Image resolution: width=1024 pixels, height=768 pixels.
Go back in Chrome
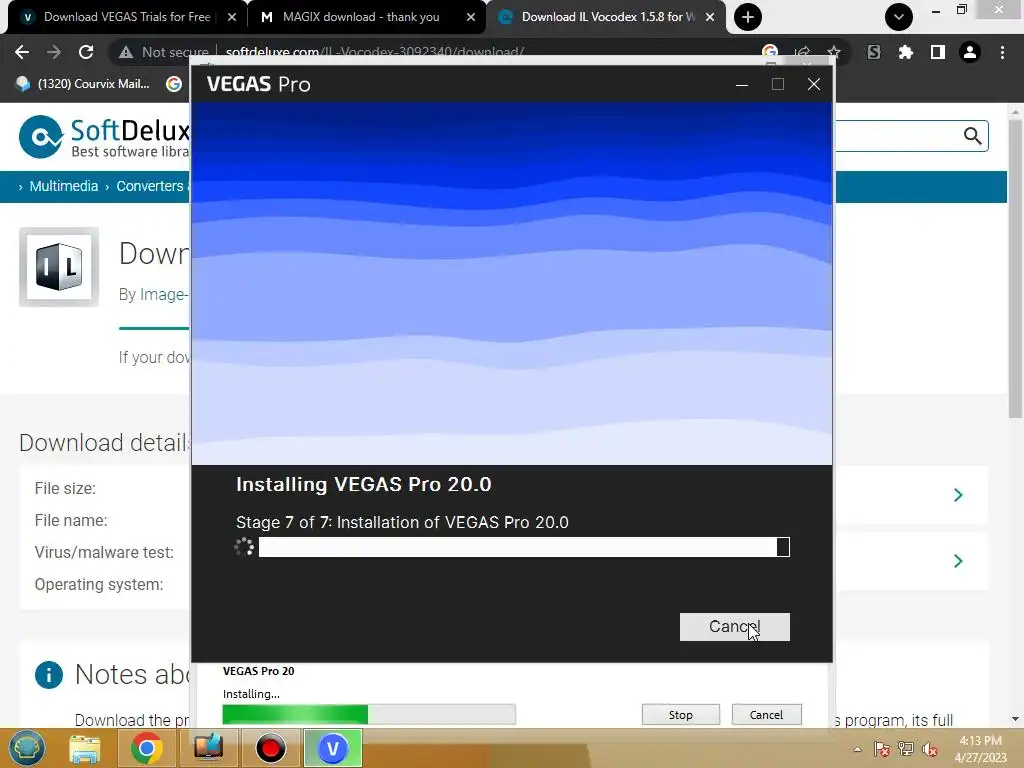22,52
